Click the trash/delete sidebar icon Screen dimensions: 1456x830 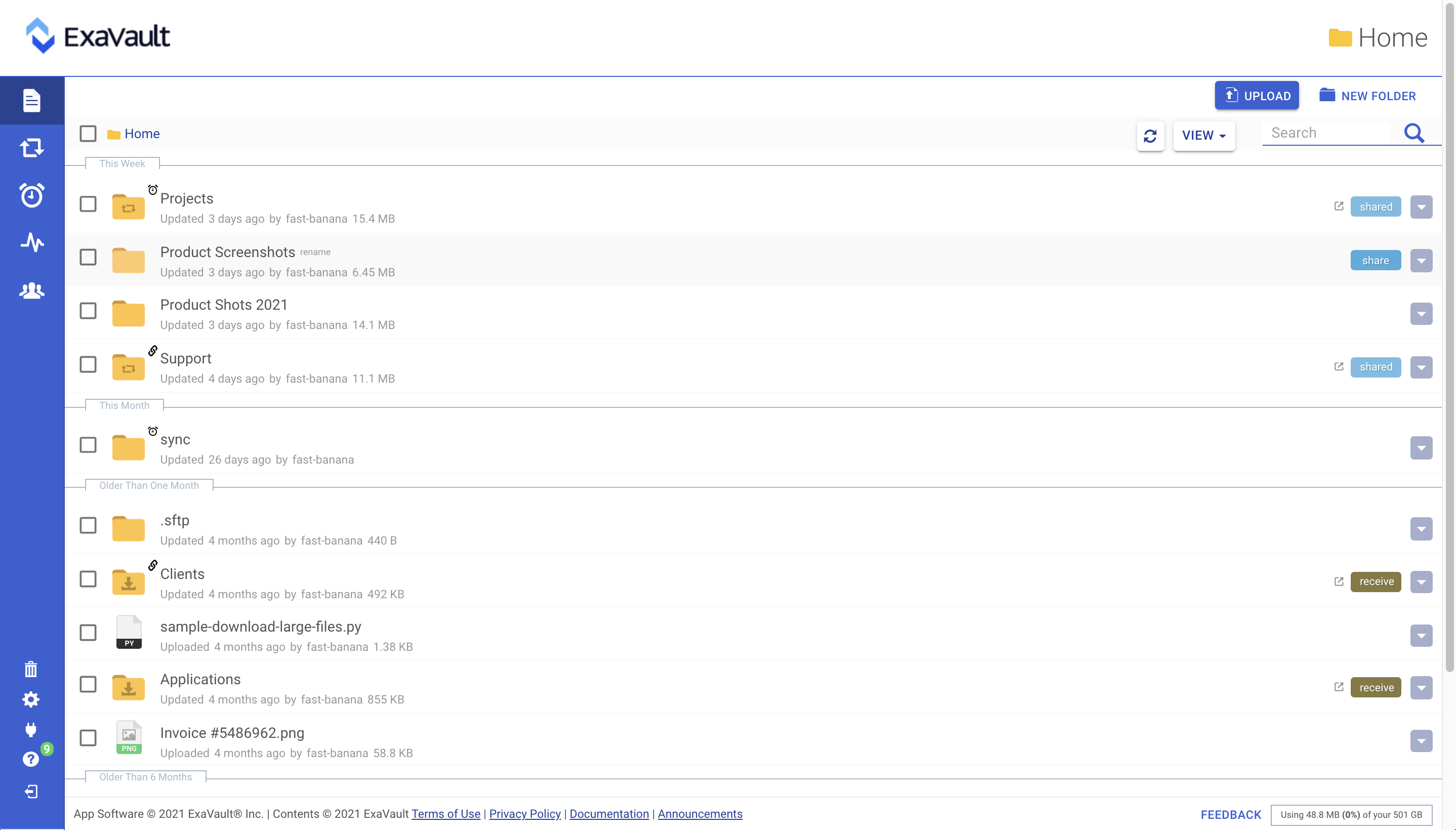click(x=31, y=668)
